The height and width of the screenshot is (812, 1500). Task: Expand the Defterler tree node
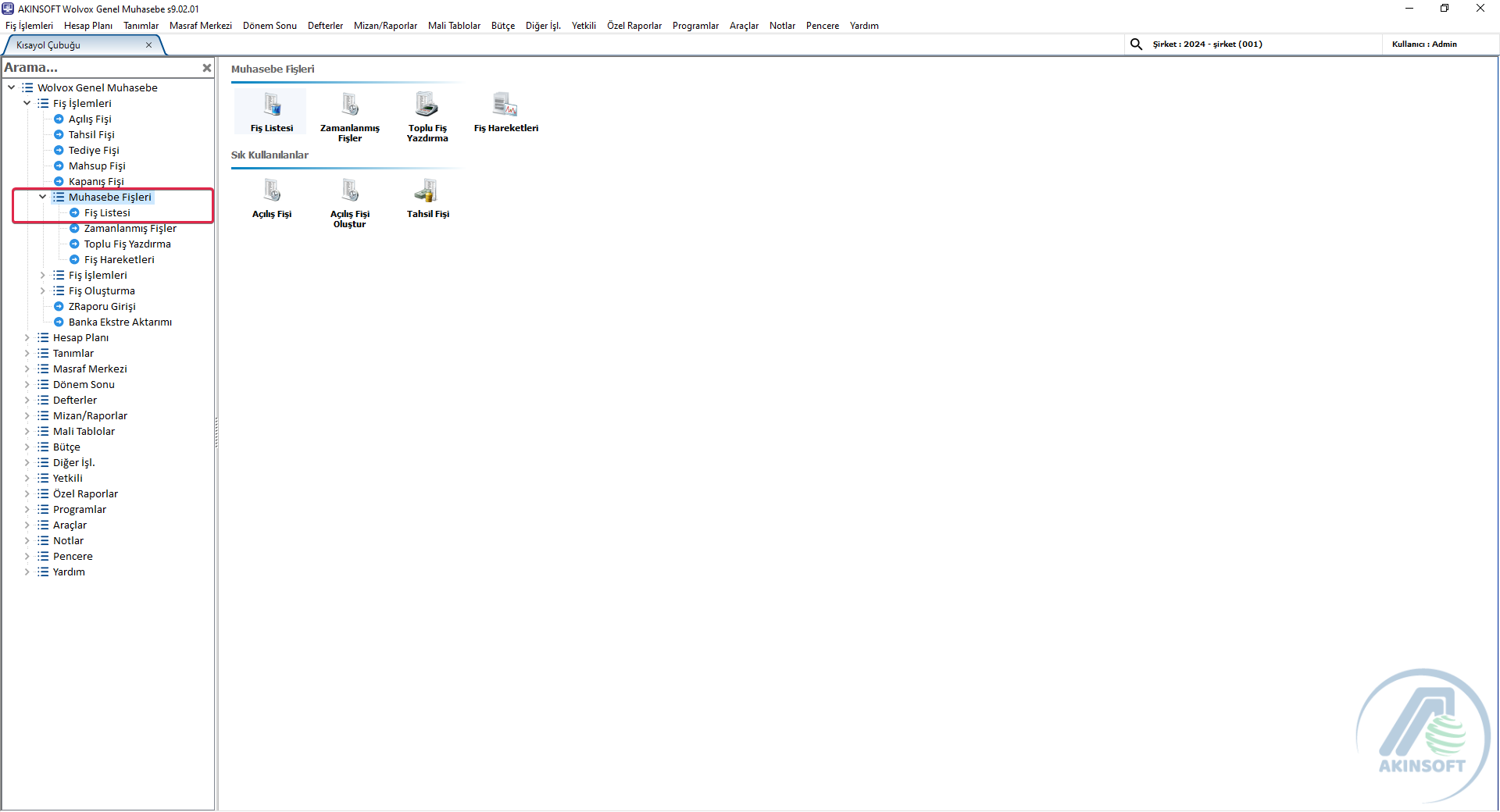pyautogui.click(x=27, y=400)
